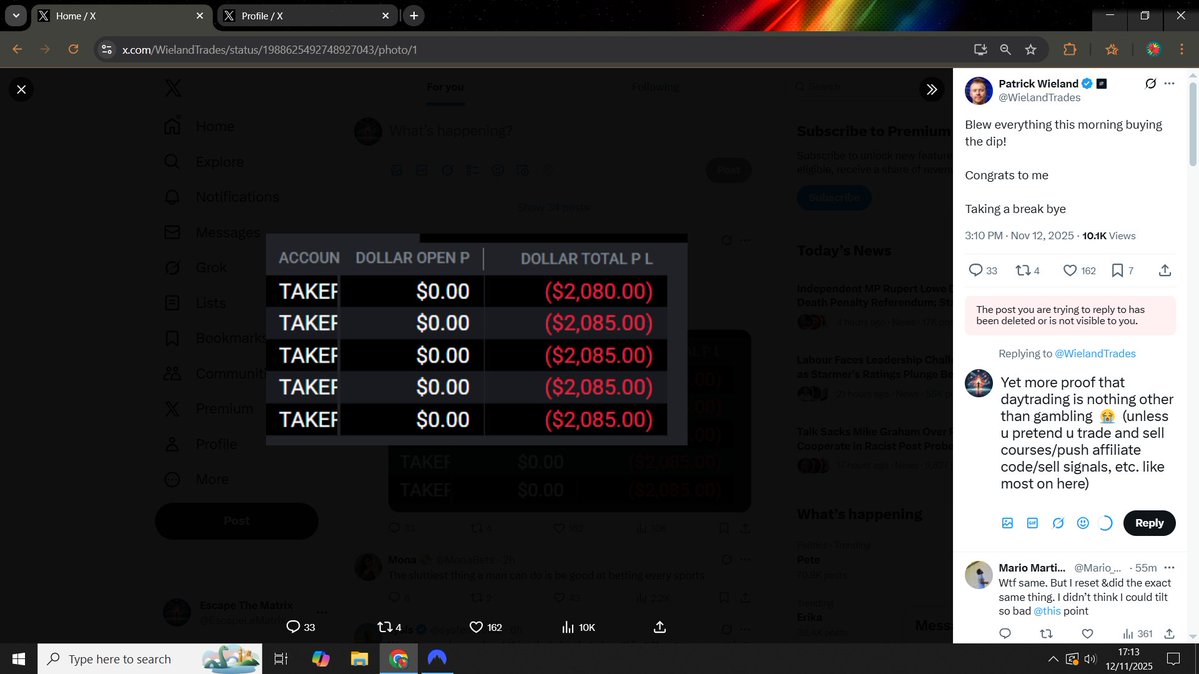Enhance reply with Grok icon in composer

(1058, 523)
